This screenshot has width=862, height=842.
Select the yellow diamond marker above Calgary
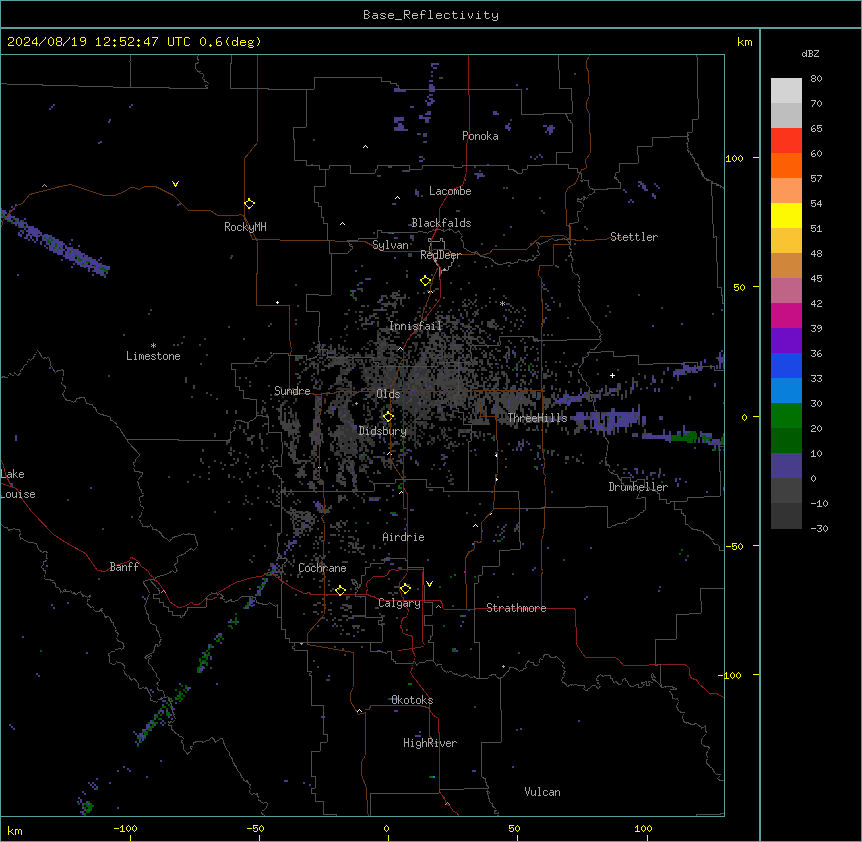tap(405, 589)
